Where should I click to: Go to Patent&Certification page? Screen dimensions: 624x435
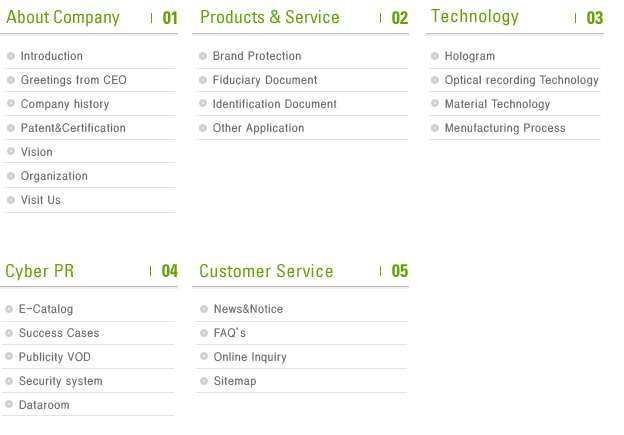(73, 128)
